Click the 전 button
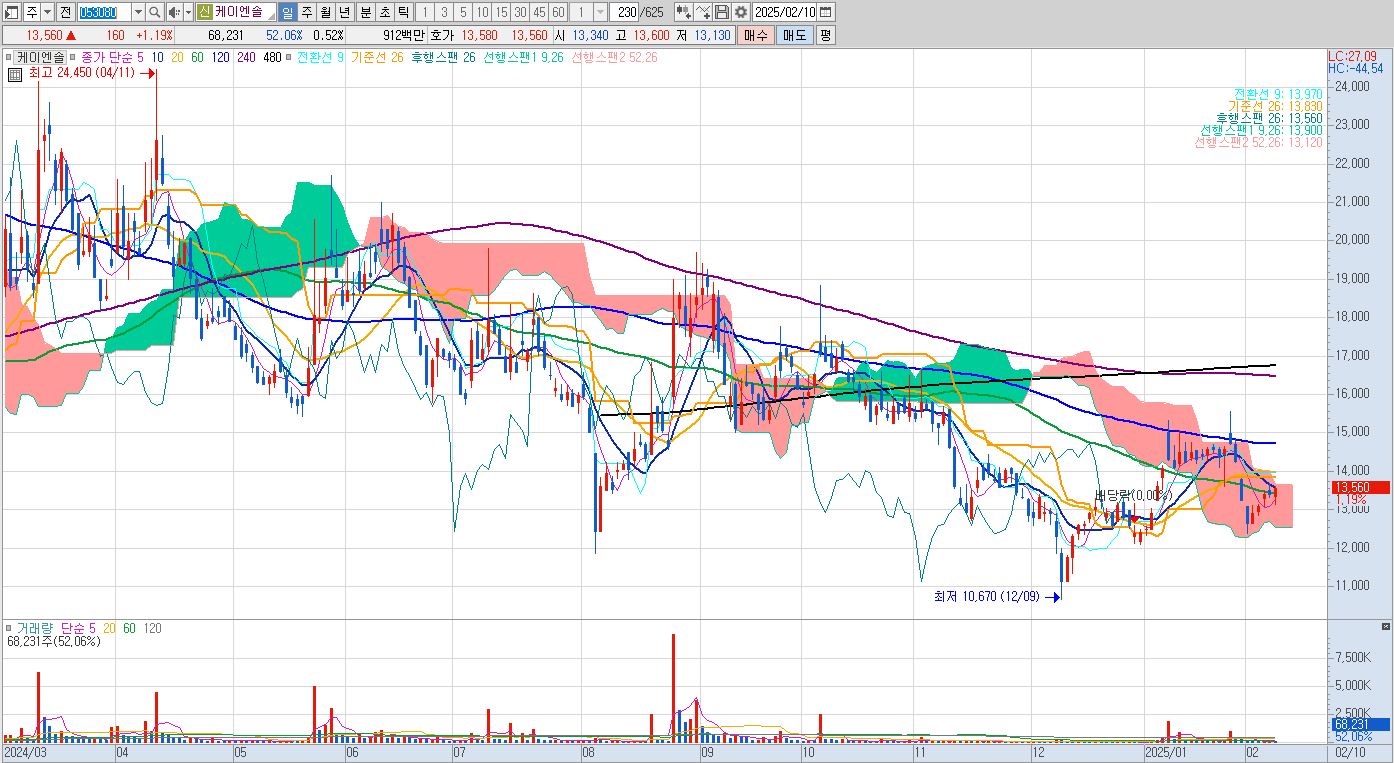 tap(65, 12)
